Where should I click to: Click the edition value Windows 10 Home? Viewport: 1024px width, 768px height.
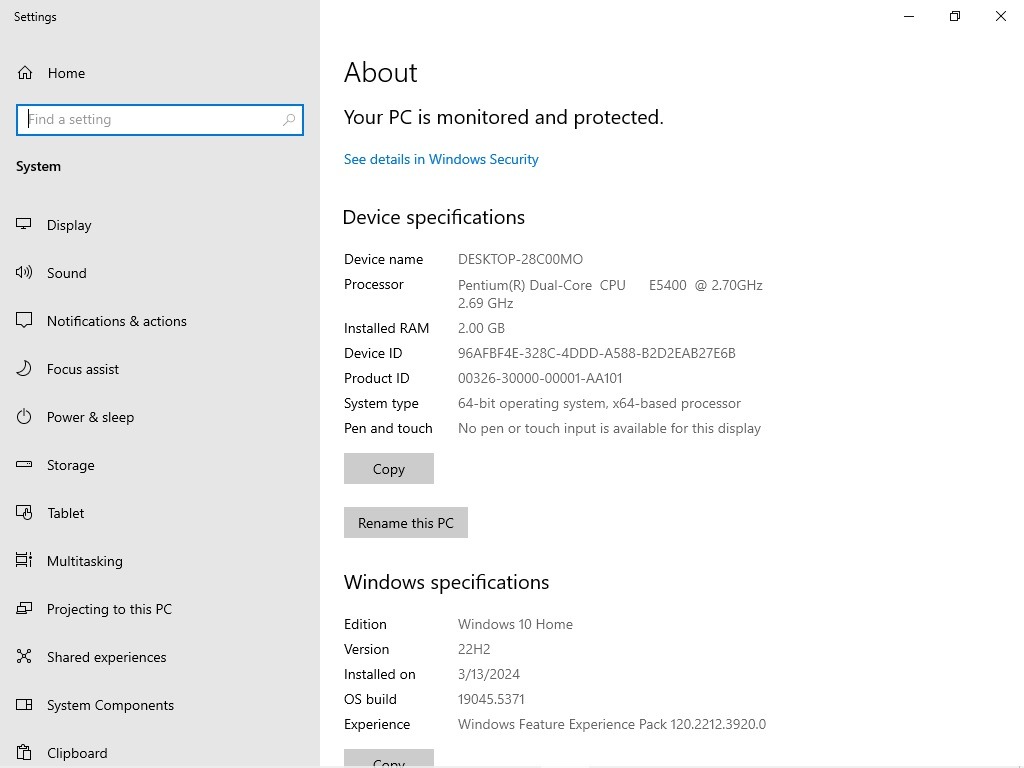[x=515, y=624]
